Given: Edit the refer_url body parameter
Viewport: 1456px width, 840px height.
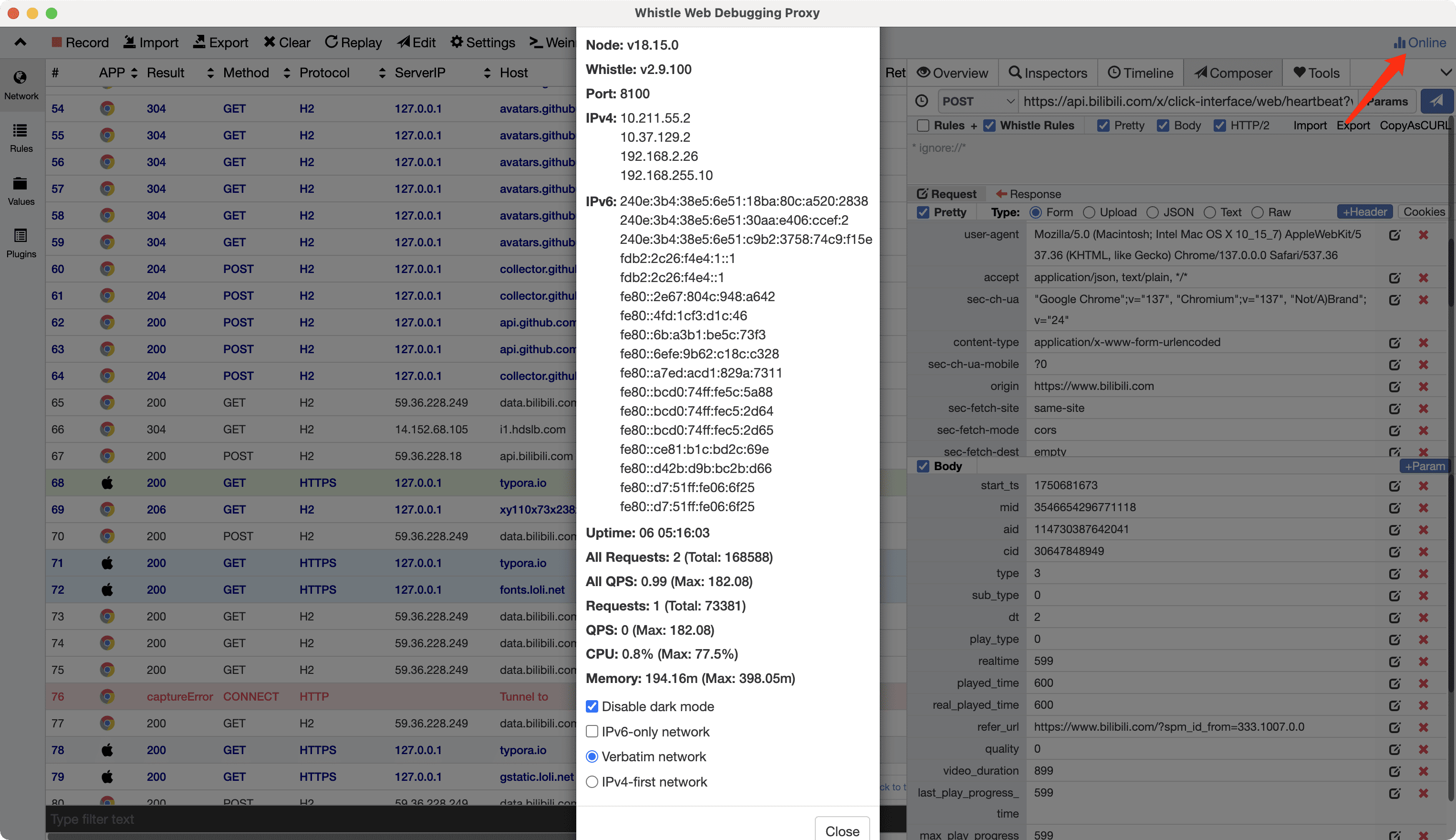Looking at the screenshot, I should 1394,727.
